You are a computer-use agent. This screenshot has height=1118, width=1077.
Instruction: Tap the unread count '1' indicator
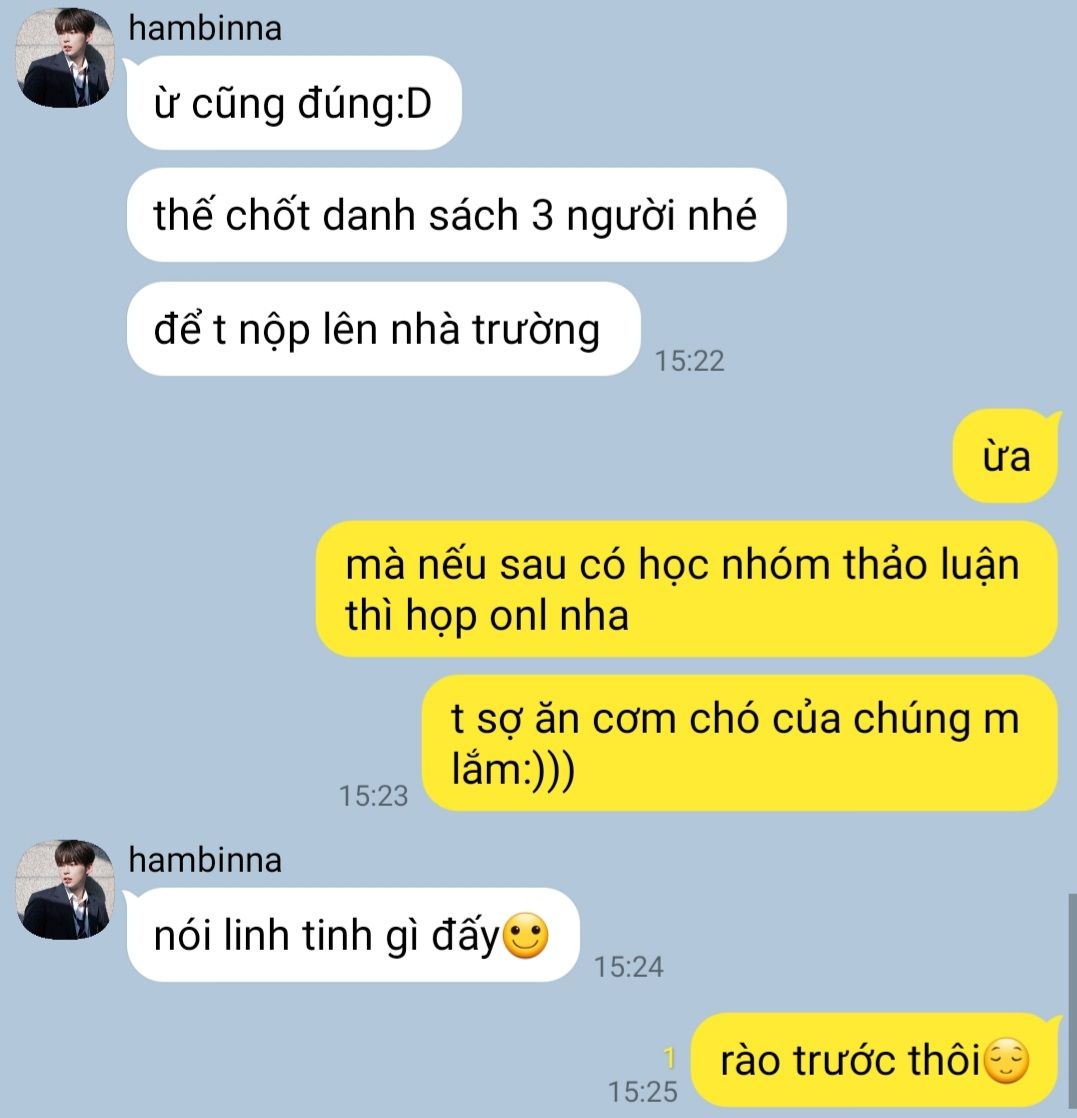(x=669, y=1057)
